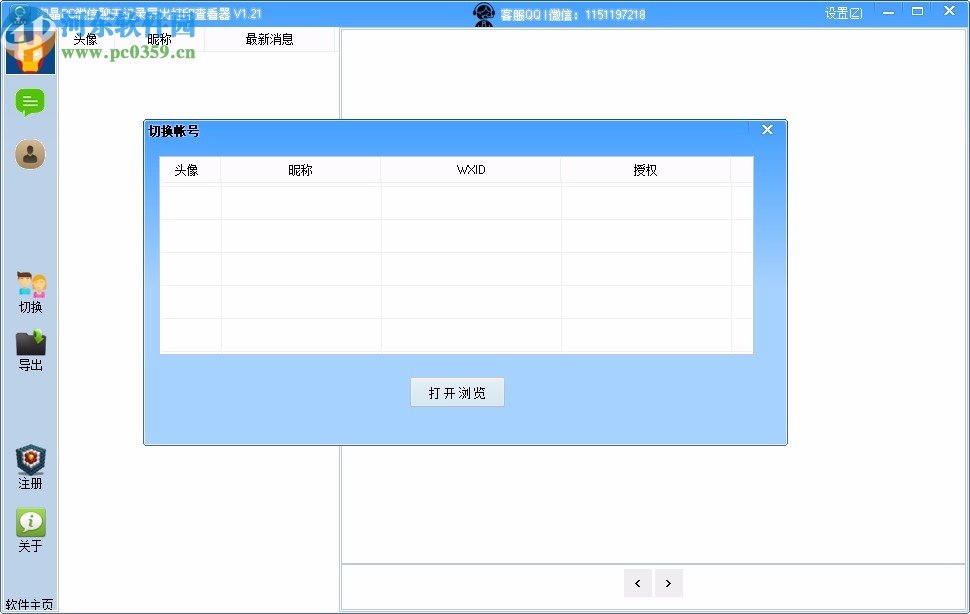
Task: Click the 授权 column header
Action: (645, 169)
